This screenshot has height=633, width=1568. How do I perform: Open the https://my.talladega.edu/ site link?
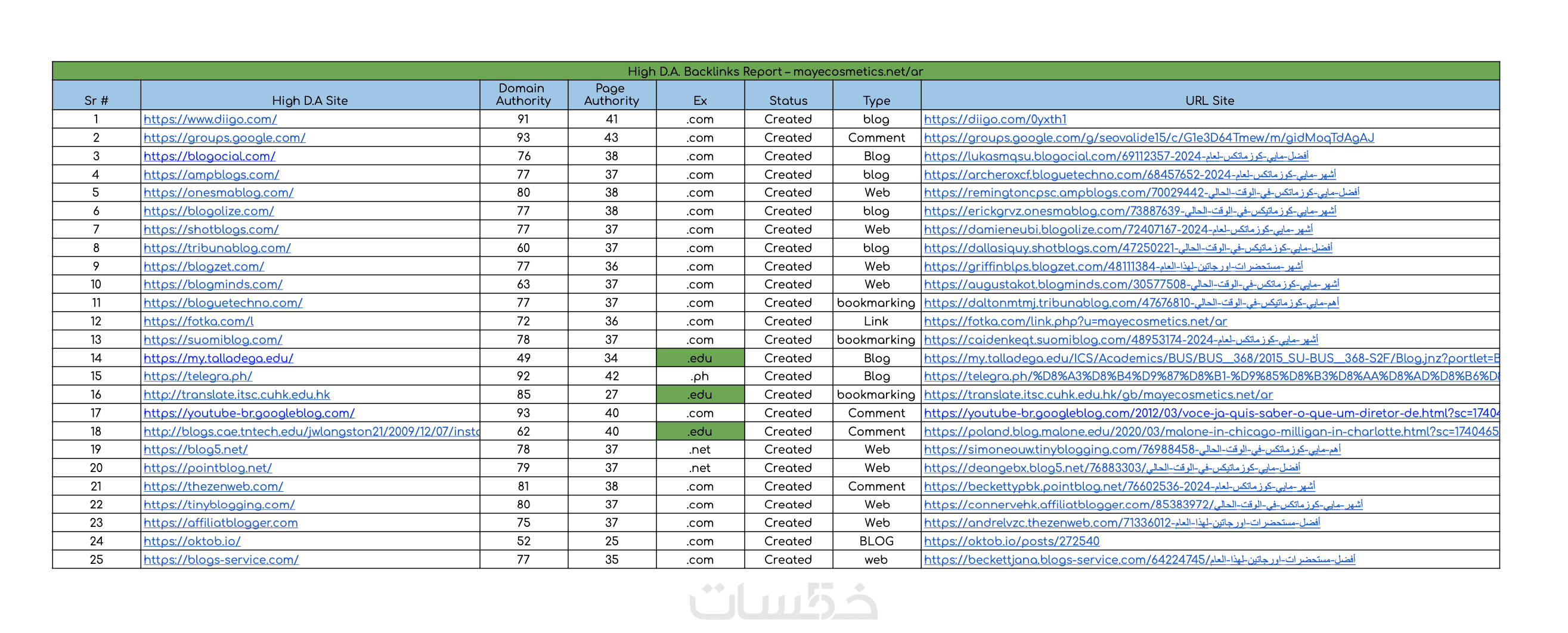pos(219,358)
